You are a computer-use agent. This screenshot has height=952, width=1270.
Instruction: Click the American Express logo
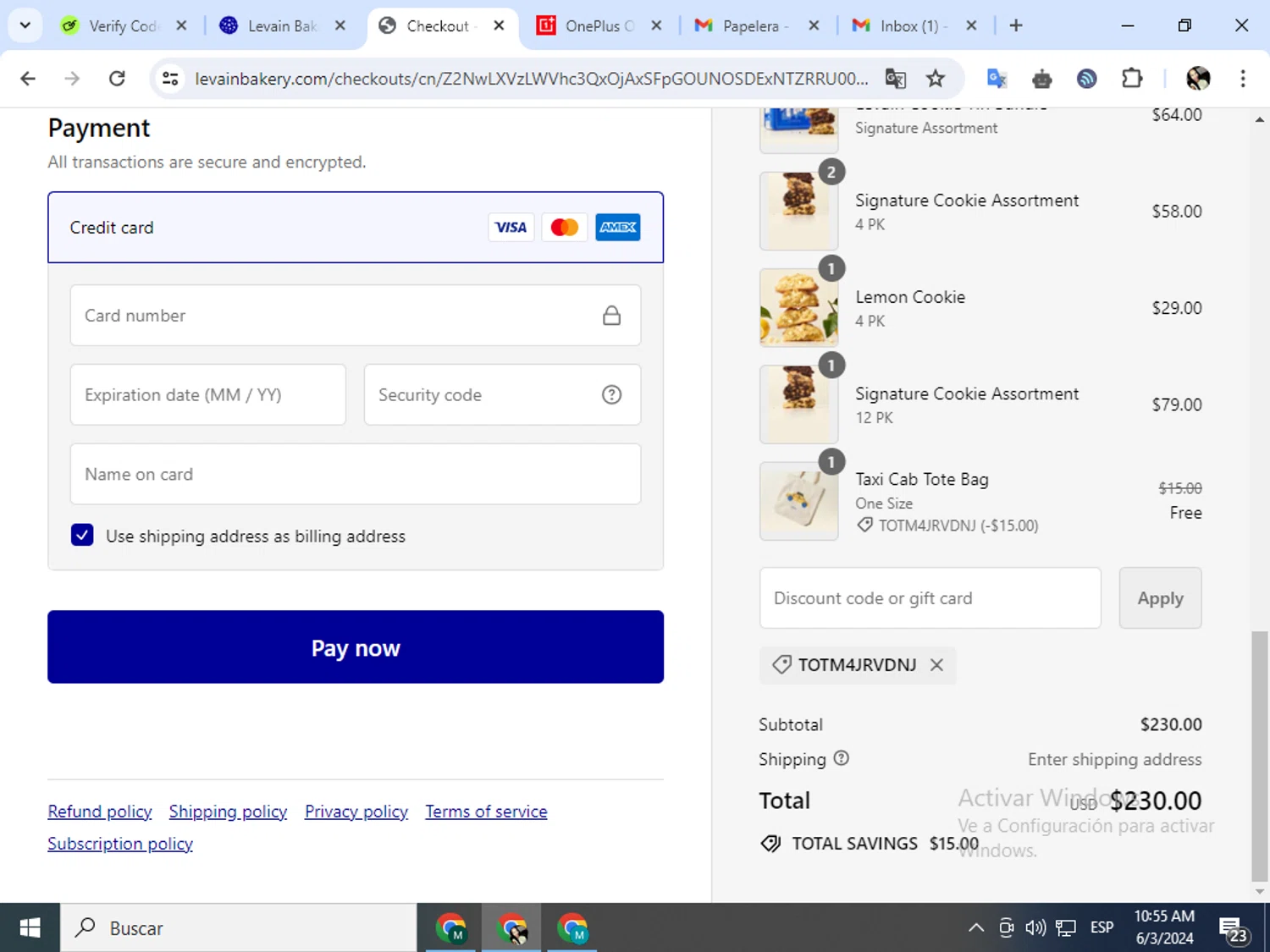point(618,228)
